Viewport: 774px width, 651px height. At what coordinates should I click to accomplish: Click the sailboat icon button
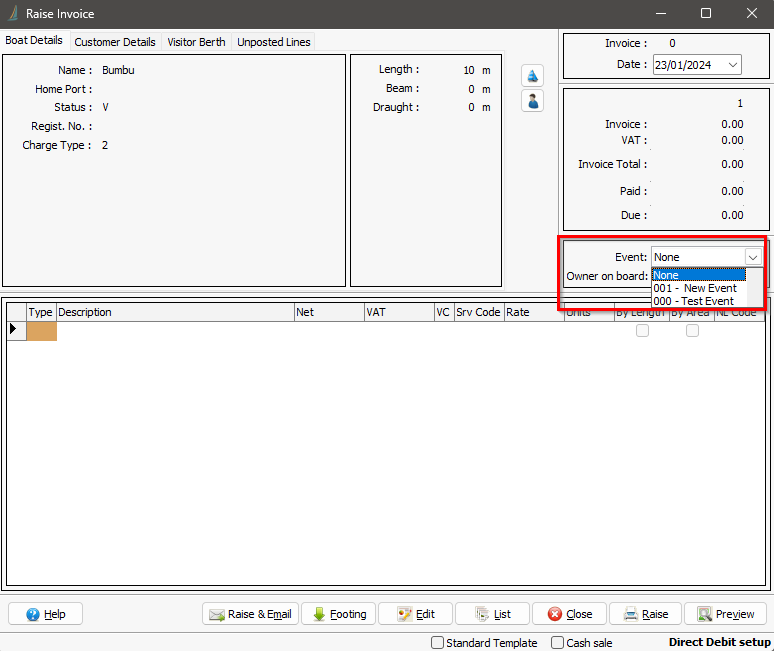[533, 76]
